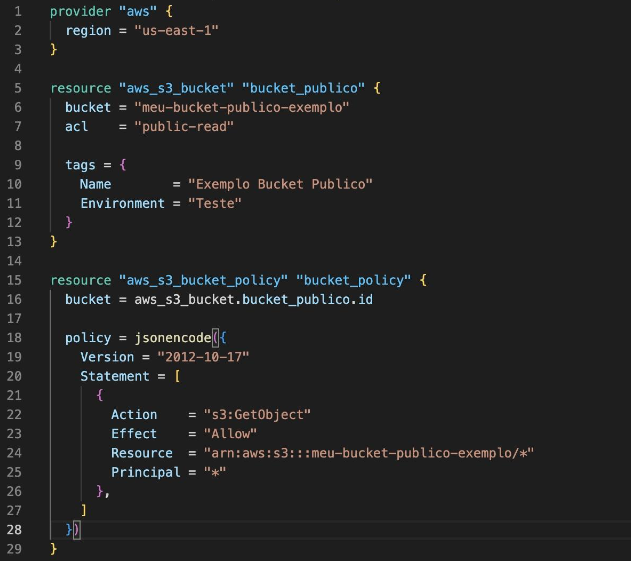Click the opening brace on line 21
Screen dimensions: 631x561
point(99,395)
